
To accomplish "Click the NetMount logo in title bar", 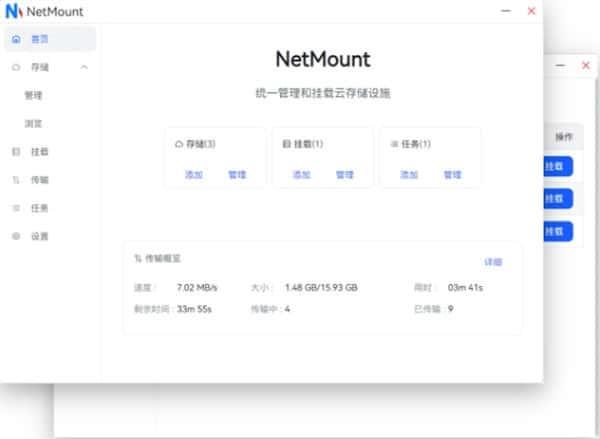I will click(14, 12).
